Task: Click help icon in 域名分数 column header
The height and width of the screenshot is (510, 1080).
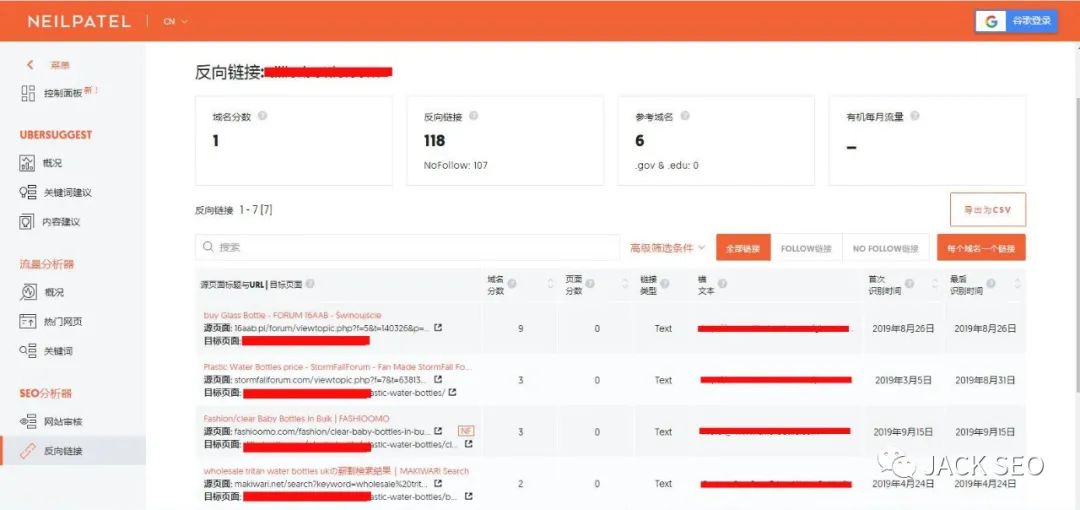Action: pos(512,284)
